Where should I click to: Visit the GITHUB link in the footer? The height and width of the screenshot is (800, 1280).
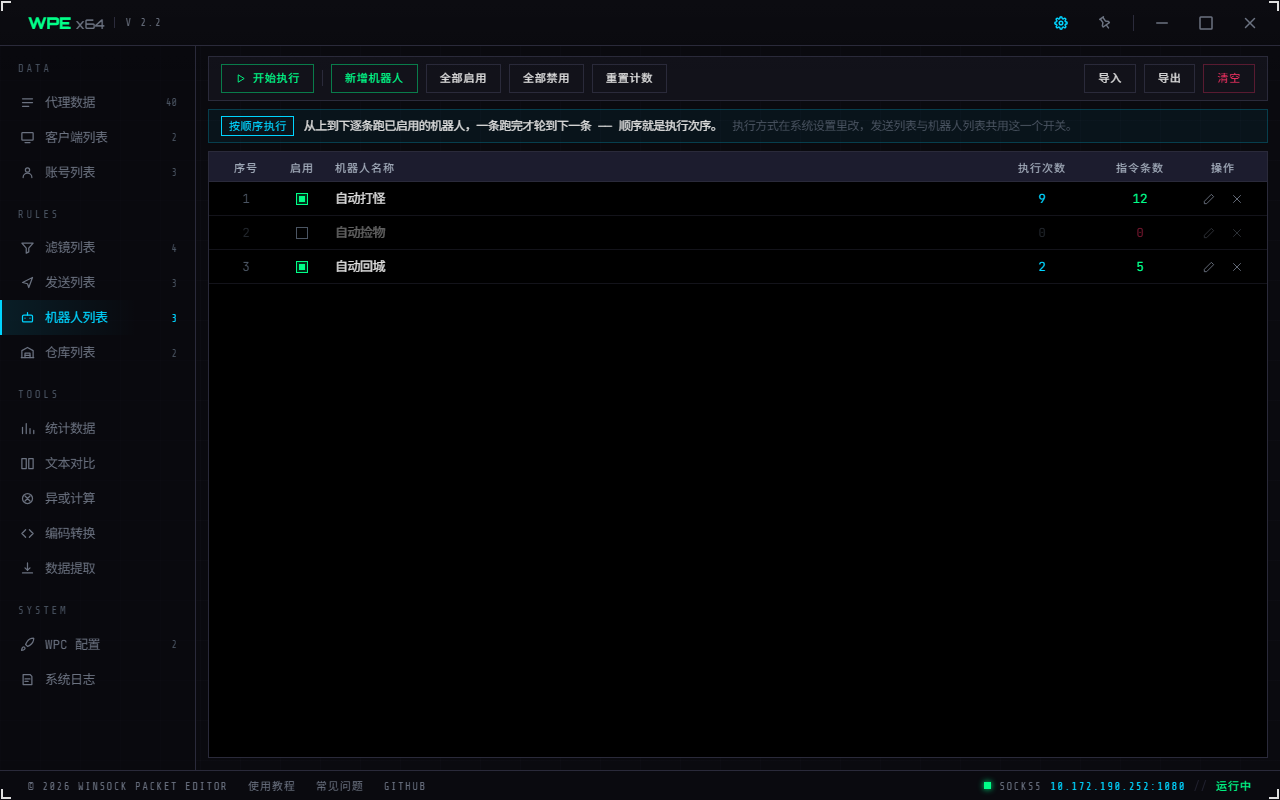coord(405,786)
